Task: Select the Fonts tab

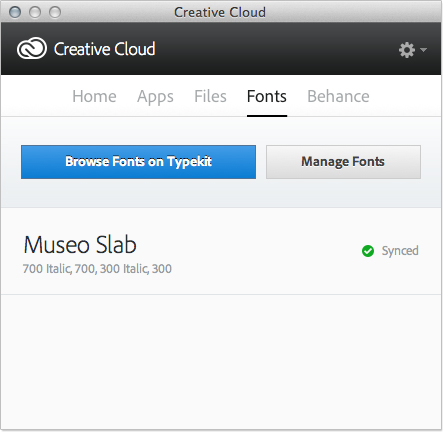Action: tap(267, 96)
